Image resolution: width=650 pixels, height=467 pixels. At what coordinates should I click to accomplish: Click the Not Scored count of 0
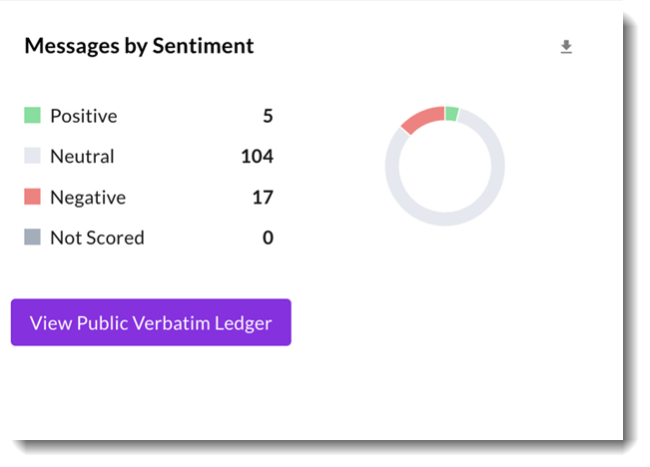[268, 238]
